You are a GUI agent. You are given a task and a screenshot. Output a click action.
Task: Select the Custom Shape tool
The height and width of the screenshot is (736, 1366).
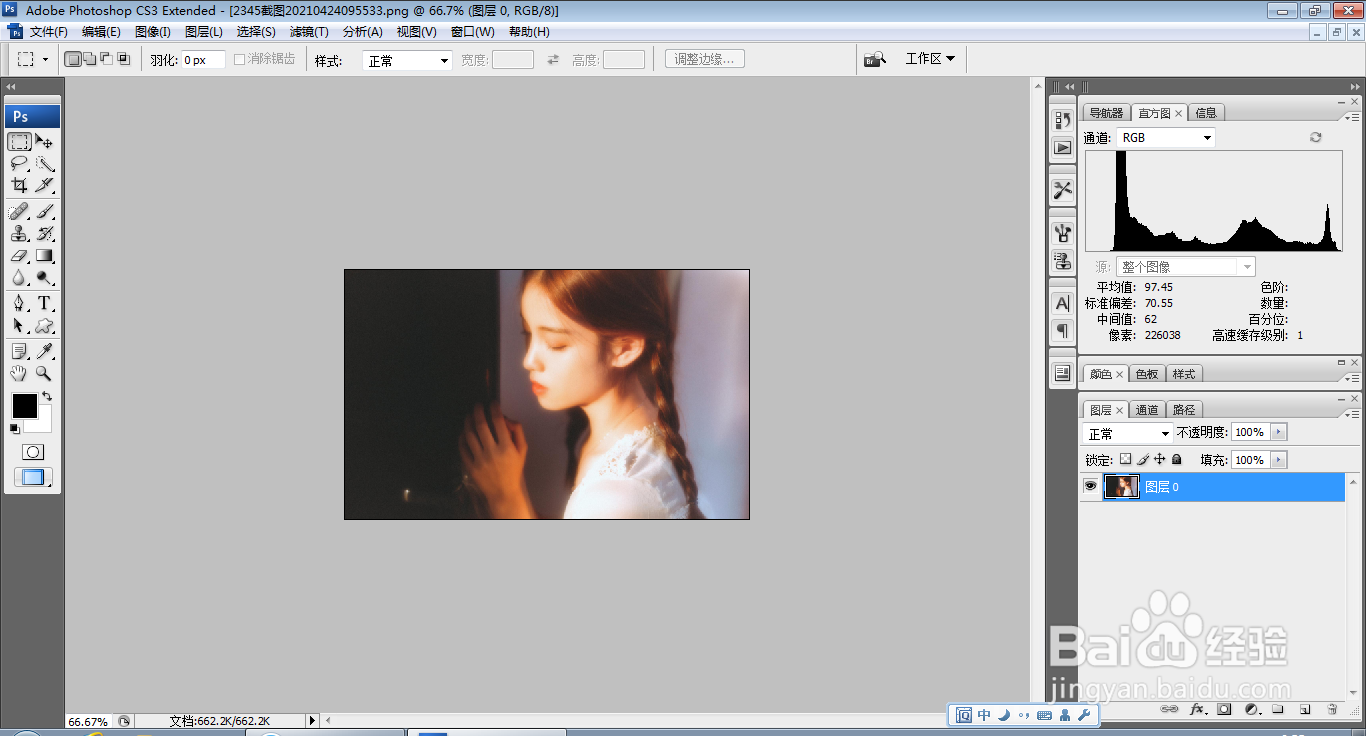(44, 325)
